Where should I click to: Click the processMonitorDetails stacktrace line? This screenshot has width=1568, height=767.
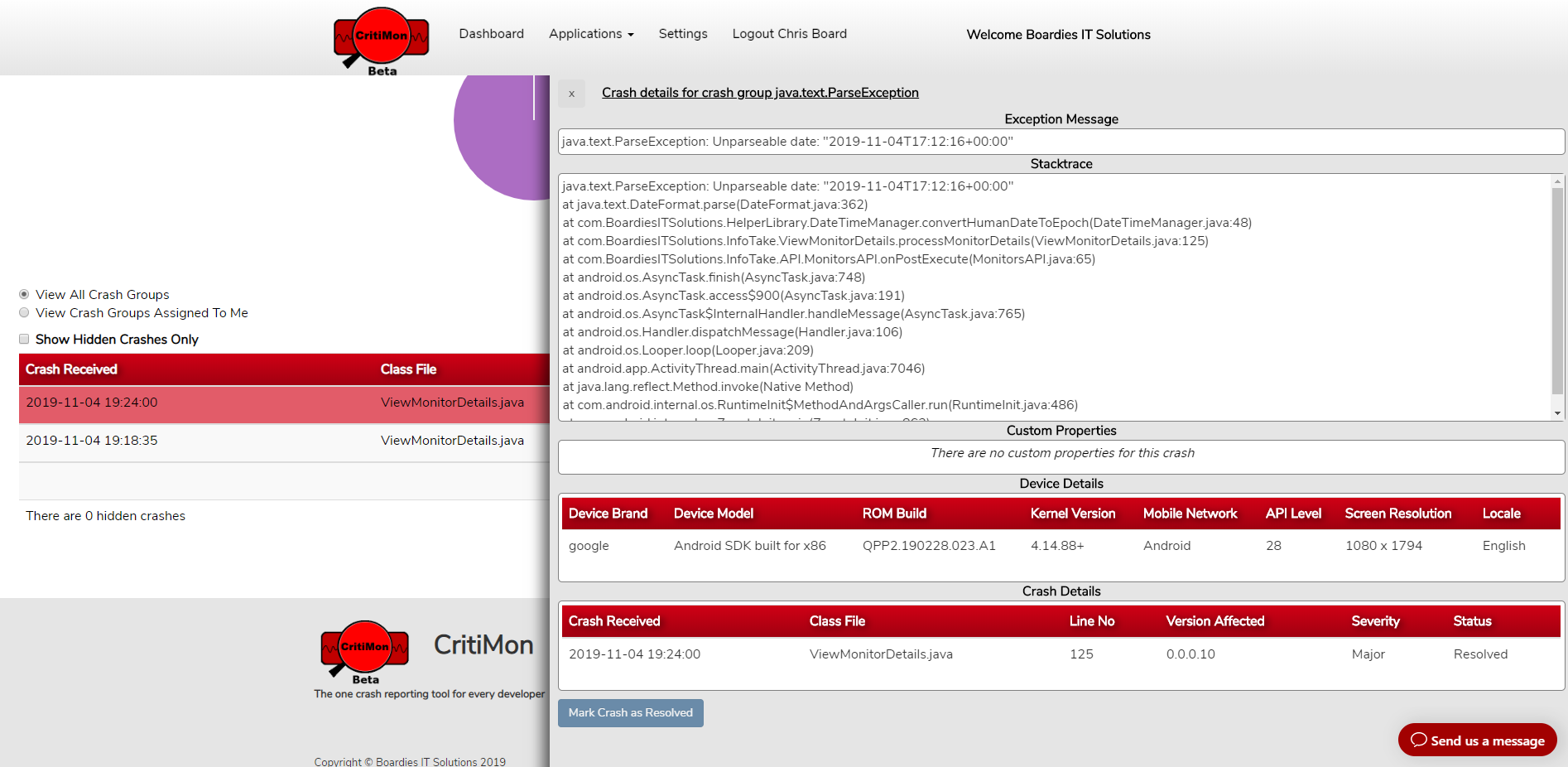(x=886, y=241)
